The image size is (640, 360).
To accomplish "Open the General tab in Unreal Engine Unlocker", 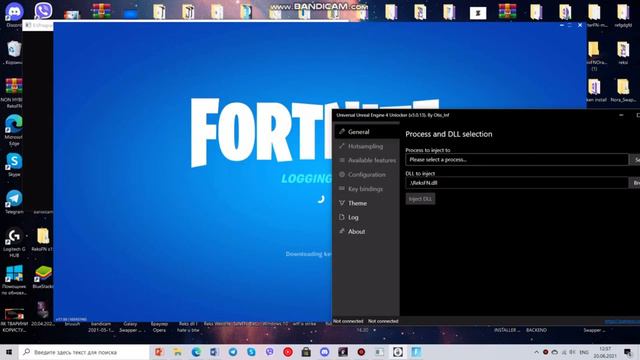I will [x=366, y=132].
